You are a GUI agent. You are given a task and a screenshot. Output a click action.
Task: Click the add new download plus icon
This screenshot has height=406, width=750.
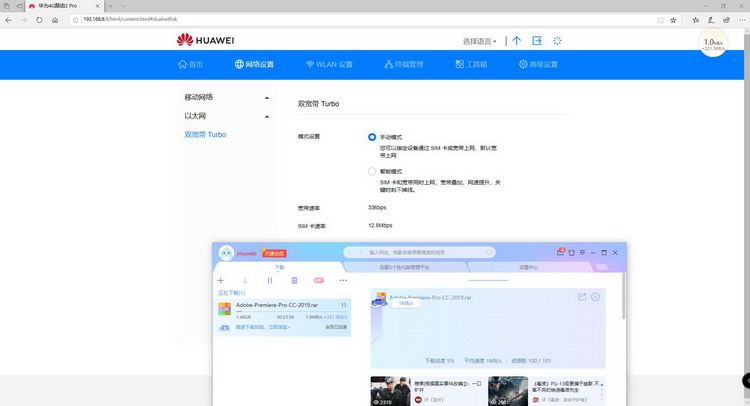point(221,280)
